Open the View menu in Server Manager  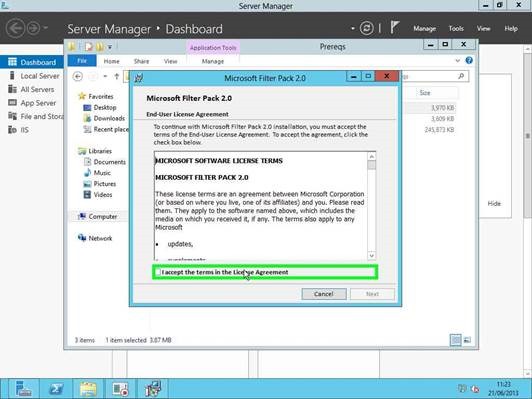pyautogui.click(x=483, y=28)
